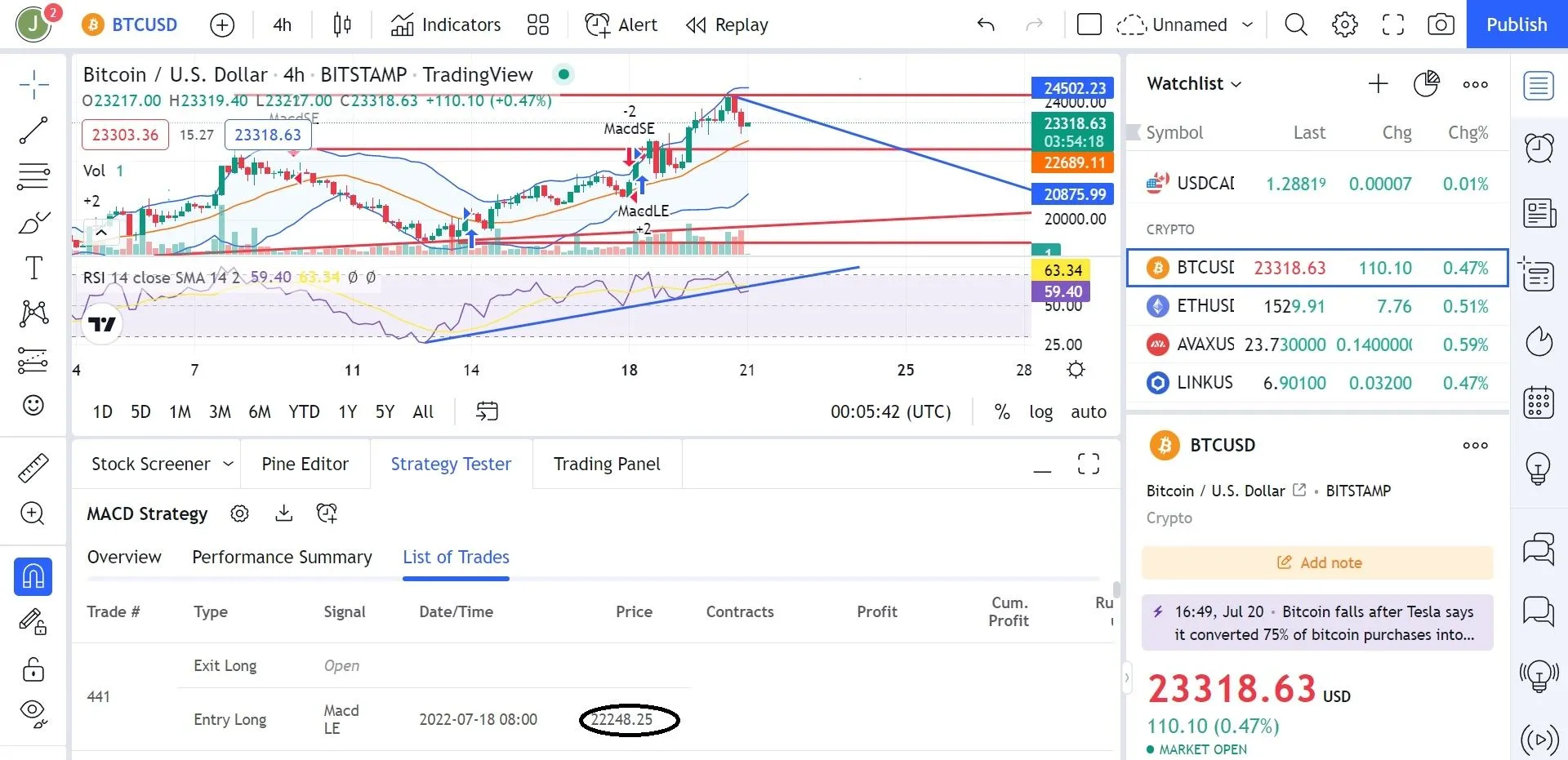1568x760 pixels.
Task: Maximize the bottom strategy panel
Action: [1089, 464]
